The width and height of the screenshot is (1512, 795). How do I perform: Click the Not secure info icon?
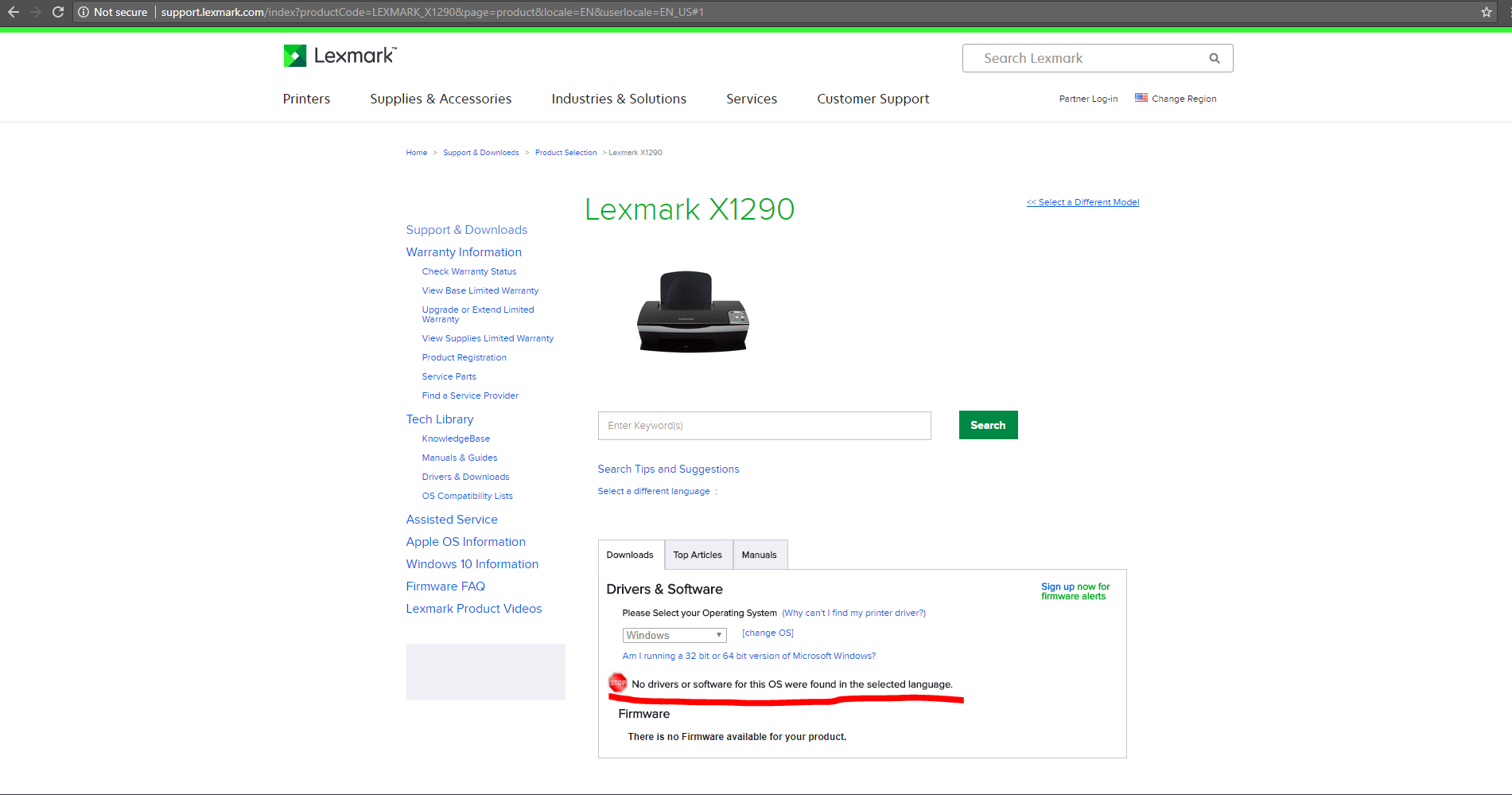(x=84, y=12)
